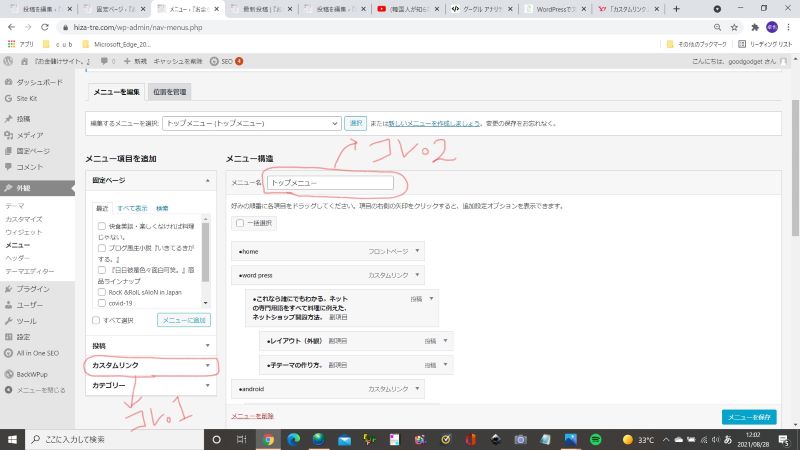Open the Windows Start menu
Image resolution: width=800 pixels, height=450 pixels.
click(x=12, y=439)
